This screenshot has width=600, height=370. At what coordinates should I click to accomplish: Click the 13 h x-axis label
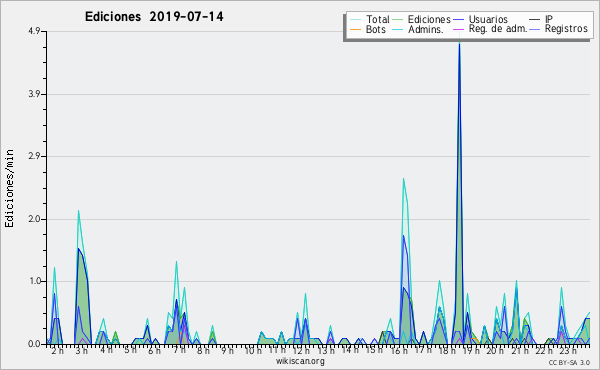tap(326, 350)
